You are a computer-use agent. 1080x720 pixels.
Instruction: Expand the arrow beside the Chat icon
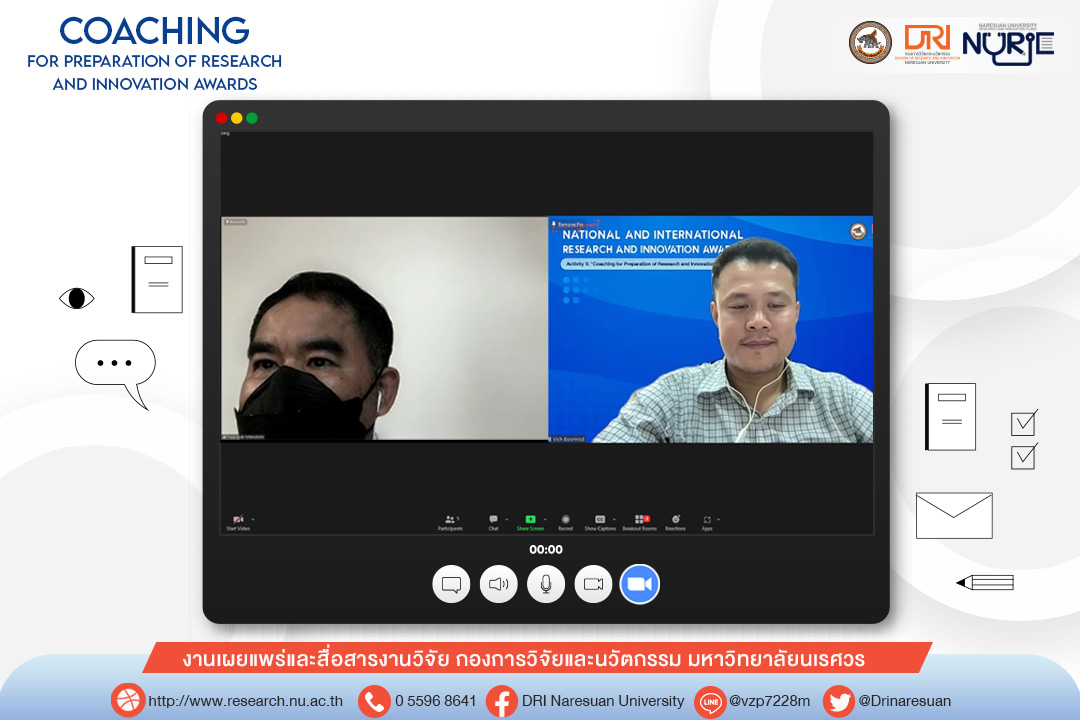coord(506,520)
